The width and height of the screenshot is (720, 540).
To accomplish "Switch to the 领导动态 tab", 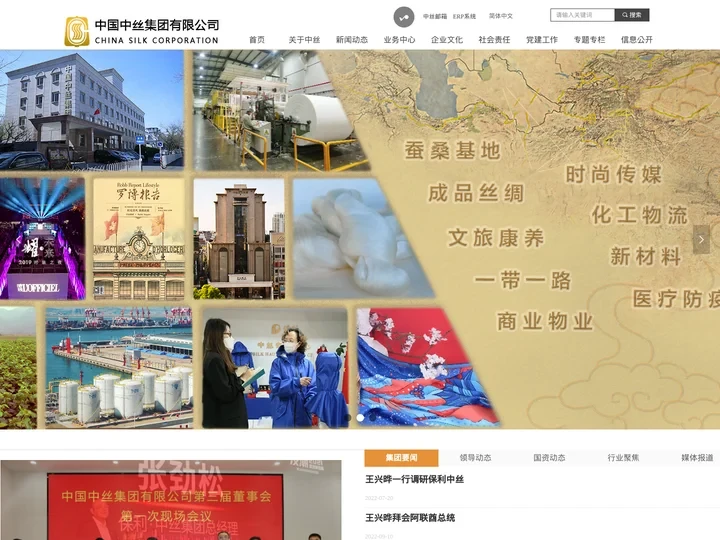I will (x=475, y=457).
